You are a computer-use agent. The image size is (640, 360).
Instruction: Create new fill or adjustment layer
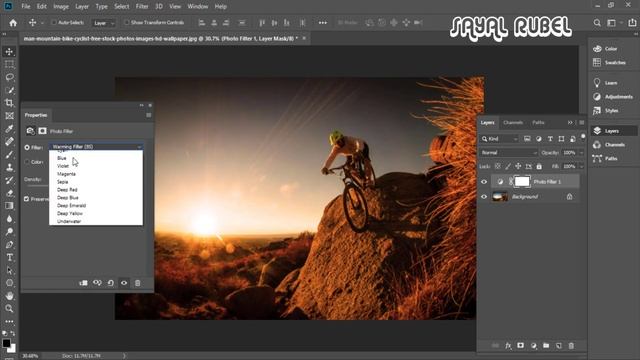click(x=533, y=346)
